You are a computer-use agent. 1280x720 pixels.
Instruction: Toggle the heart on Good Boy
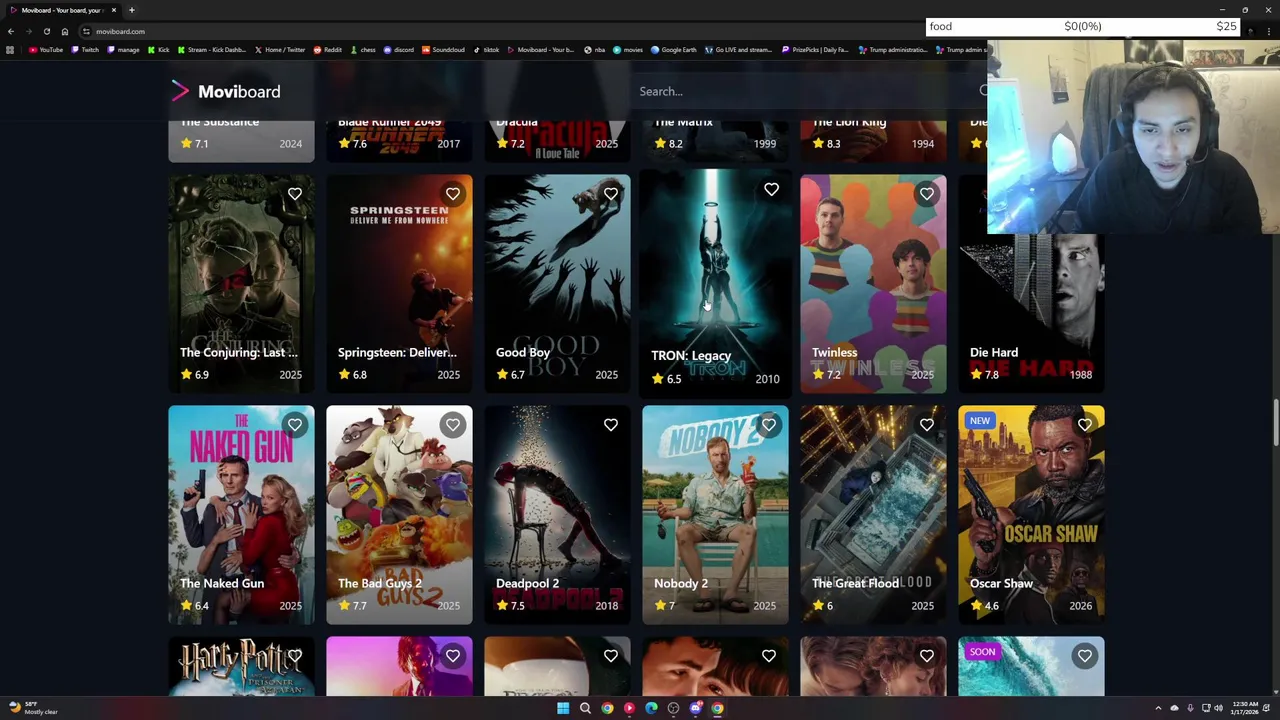pyautogui.click(x=611, y=194)
